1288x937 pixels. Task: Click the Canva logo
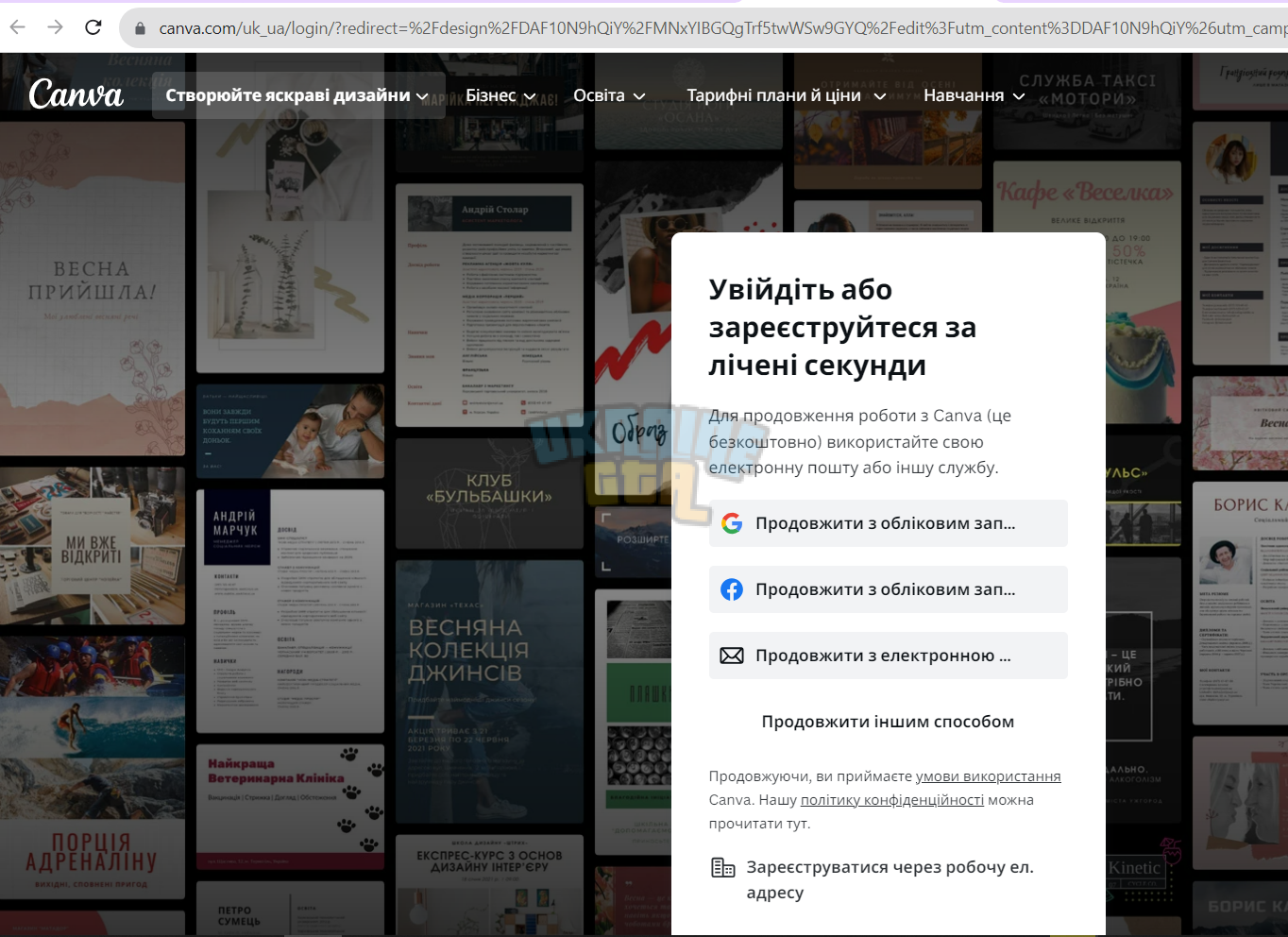[76, 94]
